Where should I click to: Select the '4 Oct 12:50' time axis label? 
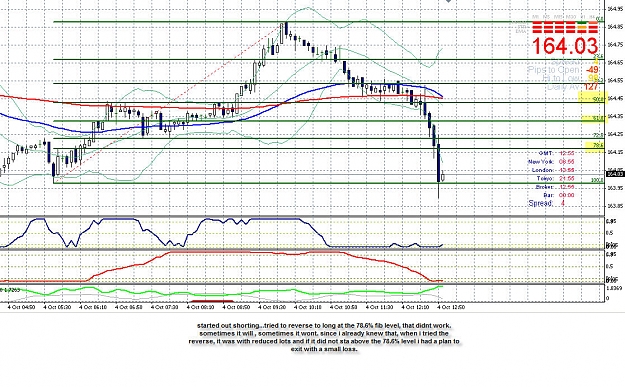451,307
